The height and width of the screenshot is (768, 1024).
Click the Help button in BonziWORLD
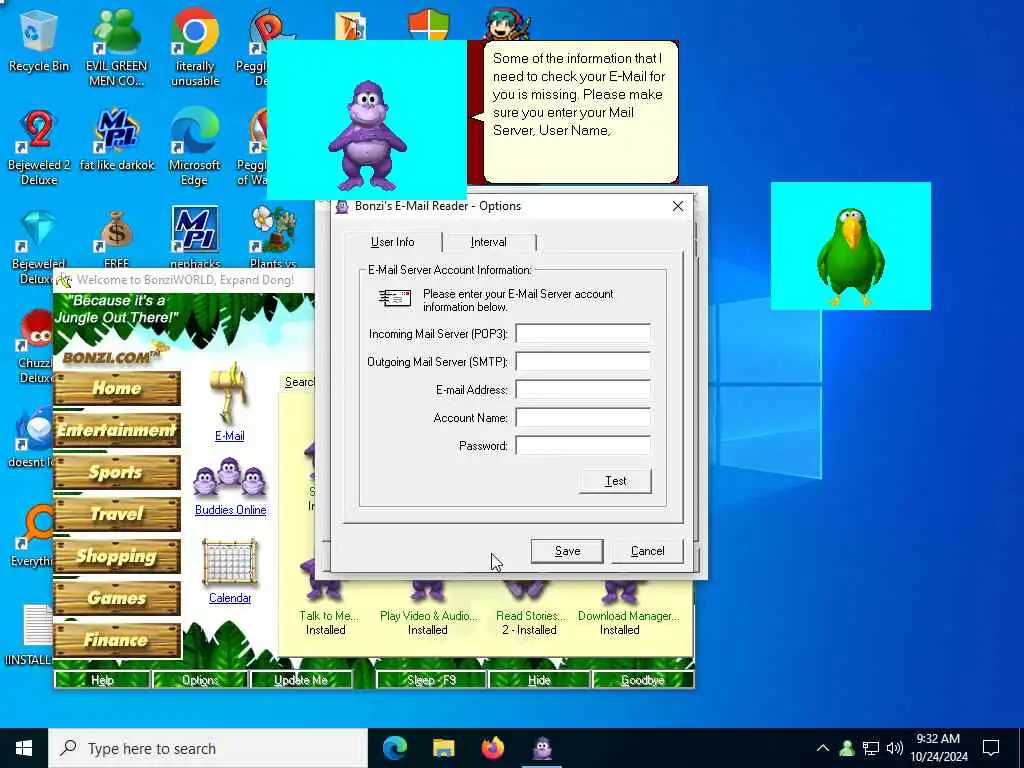pos(102,680)
